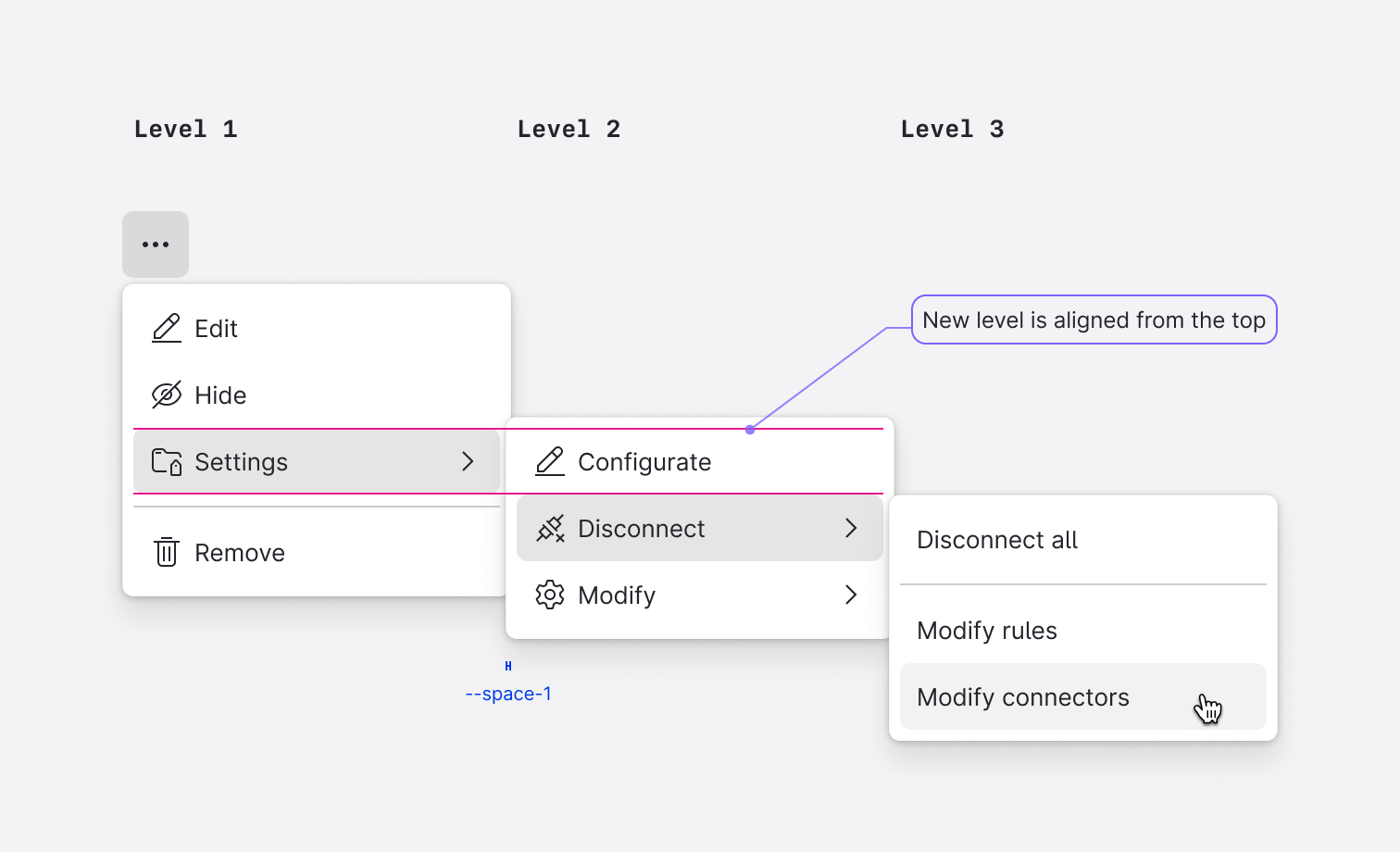This screenshot has height=852, width=1400.
Task: Click the crossed-eye icon beside Hide
Action: click(167, 395)
